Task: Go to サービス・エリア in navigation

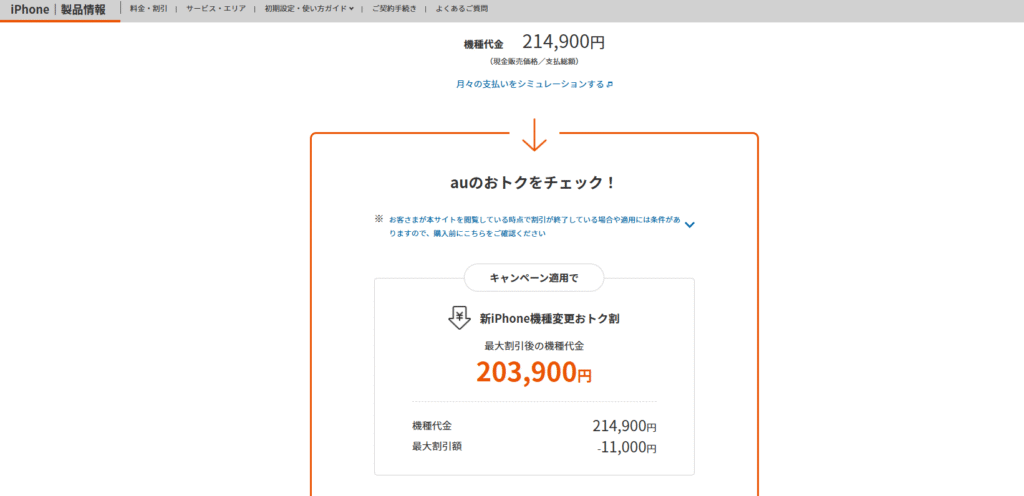Action: tap(215, 8)
